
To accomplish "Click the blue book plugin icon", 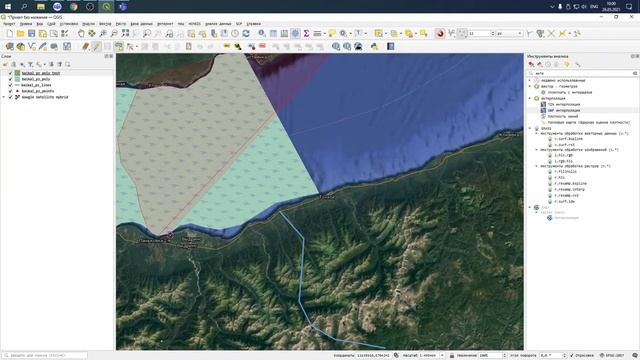I will [391, 47].
